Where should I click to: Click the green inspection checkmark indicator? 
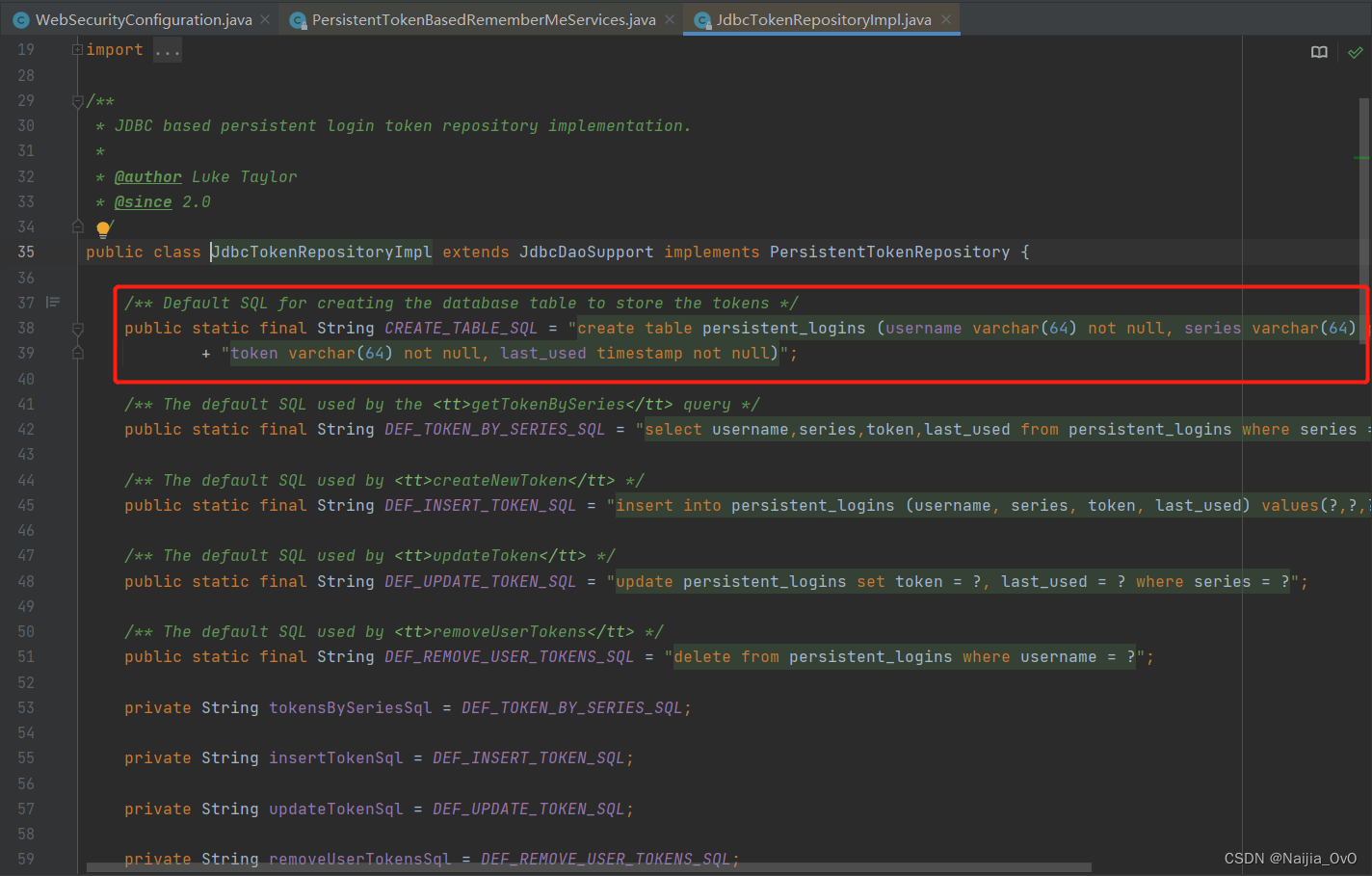(x=1356, y=52)
